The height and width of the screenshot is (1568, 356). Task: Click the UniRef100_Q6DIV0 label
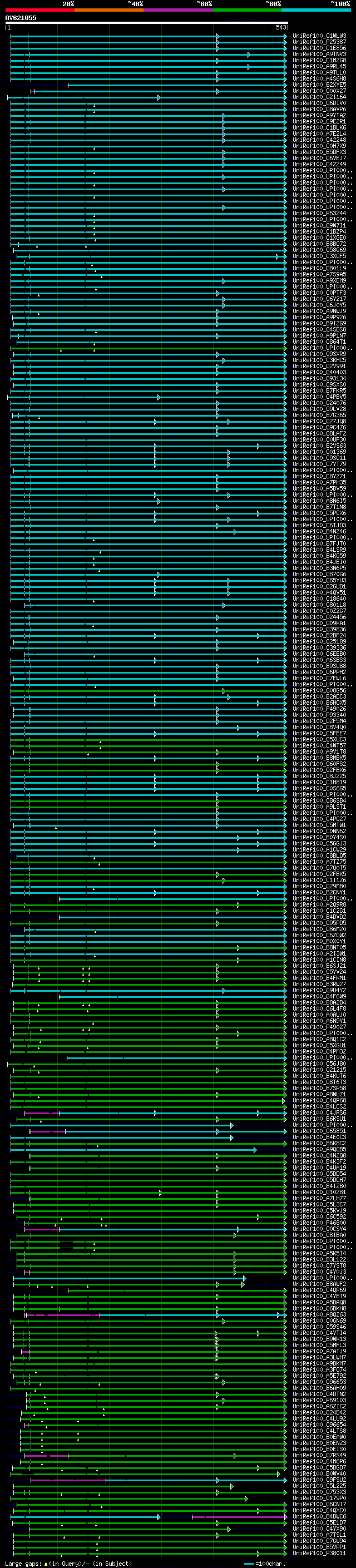tap(319, 103)
